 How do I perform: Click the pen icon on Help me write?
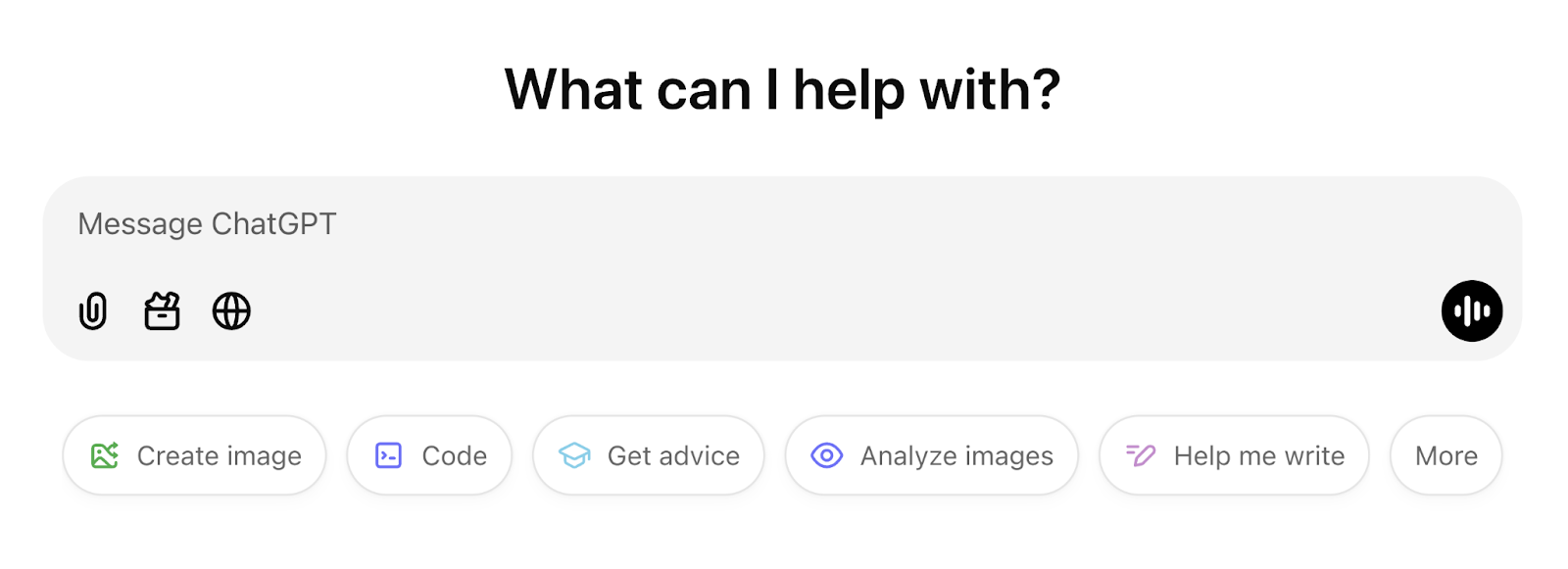(x=1138, y=455)
